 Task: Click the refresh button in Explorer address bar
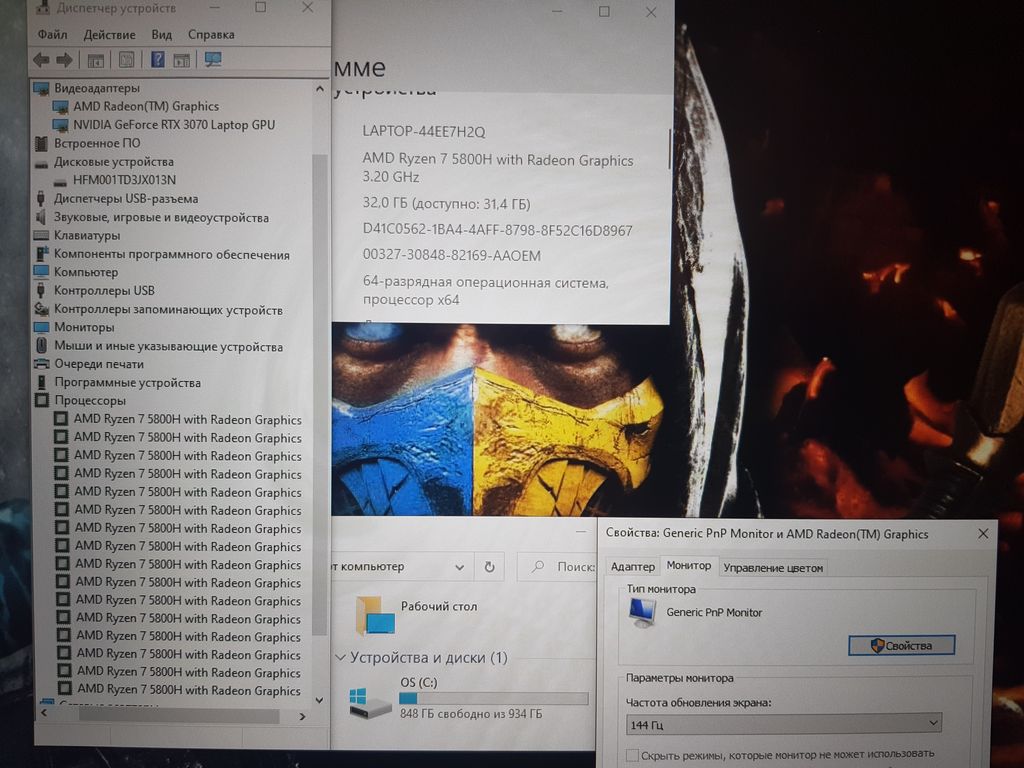[x=489, y=567]
